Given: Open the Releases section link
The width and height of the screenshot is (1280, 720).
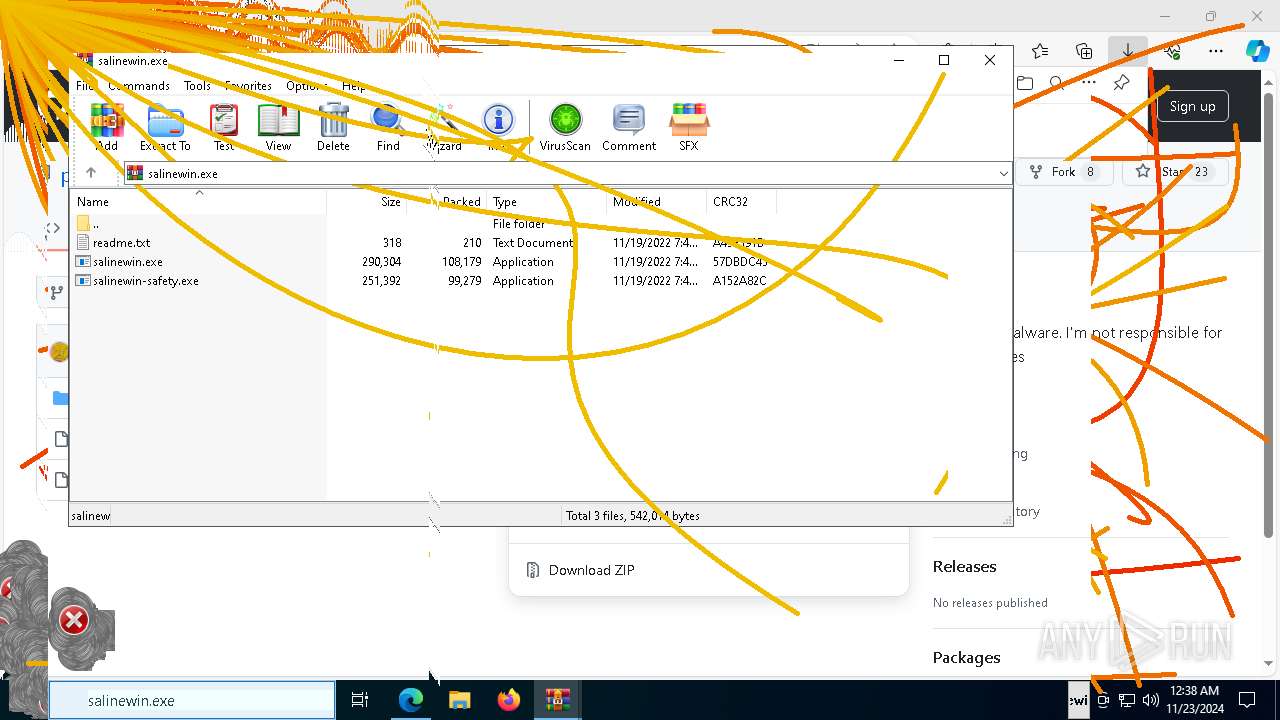Looking at the screenshot, I should [x=964, y=566].
